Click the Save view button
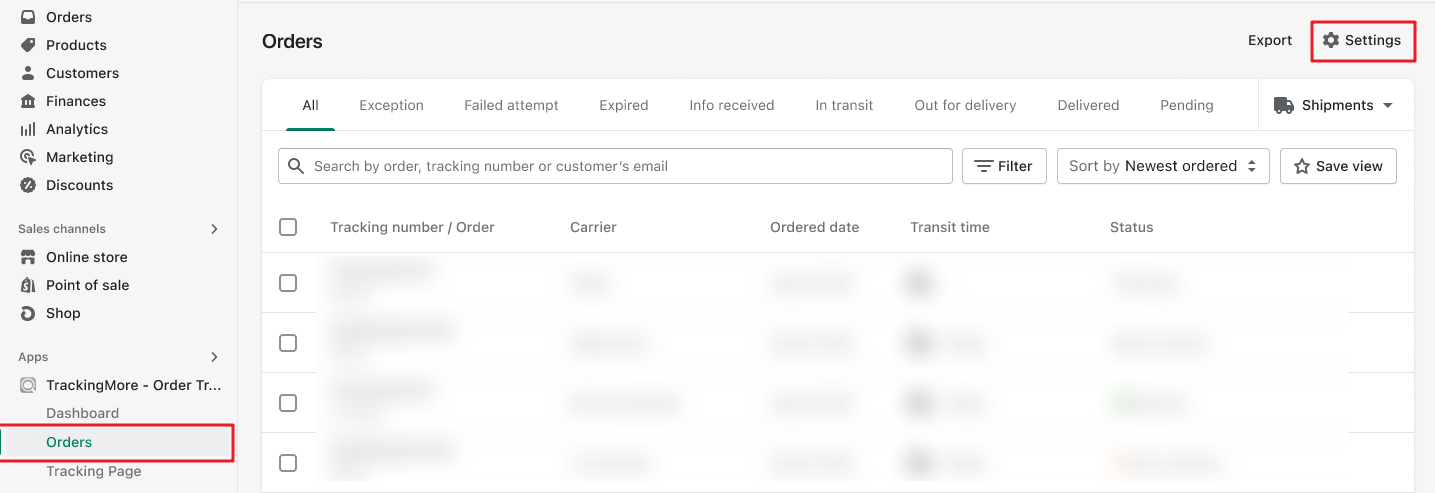This screenshot has width=1435, height=493. coord(1338,166)
